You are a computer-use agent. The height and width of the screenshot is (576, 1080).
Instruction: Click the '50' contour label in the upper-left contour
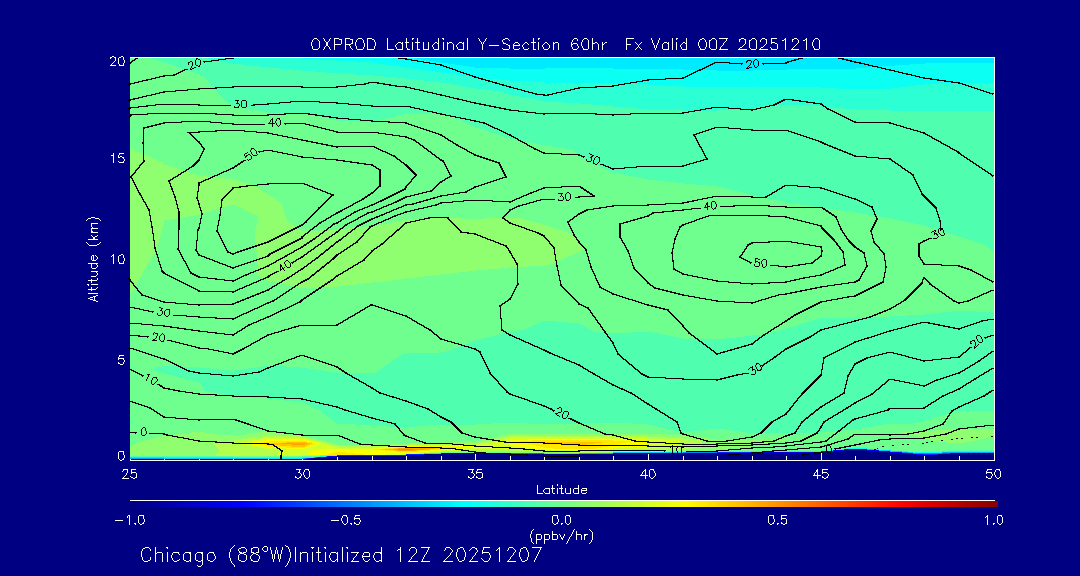[250, 153]
